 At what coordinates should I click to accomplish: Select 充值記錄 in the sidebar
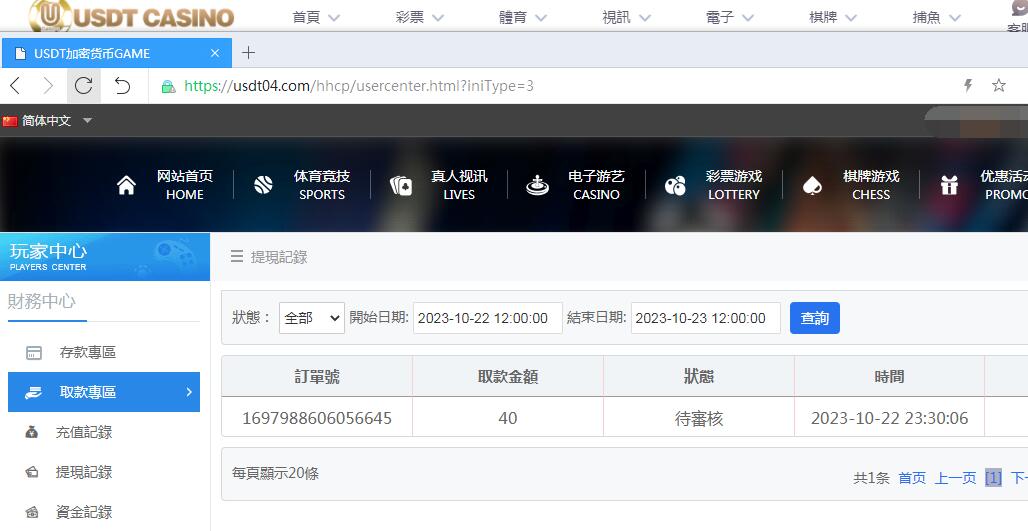click(x=84, y=432)
